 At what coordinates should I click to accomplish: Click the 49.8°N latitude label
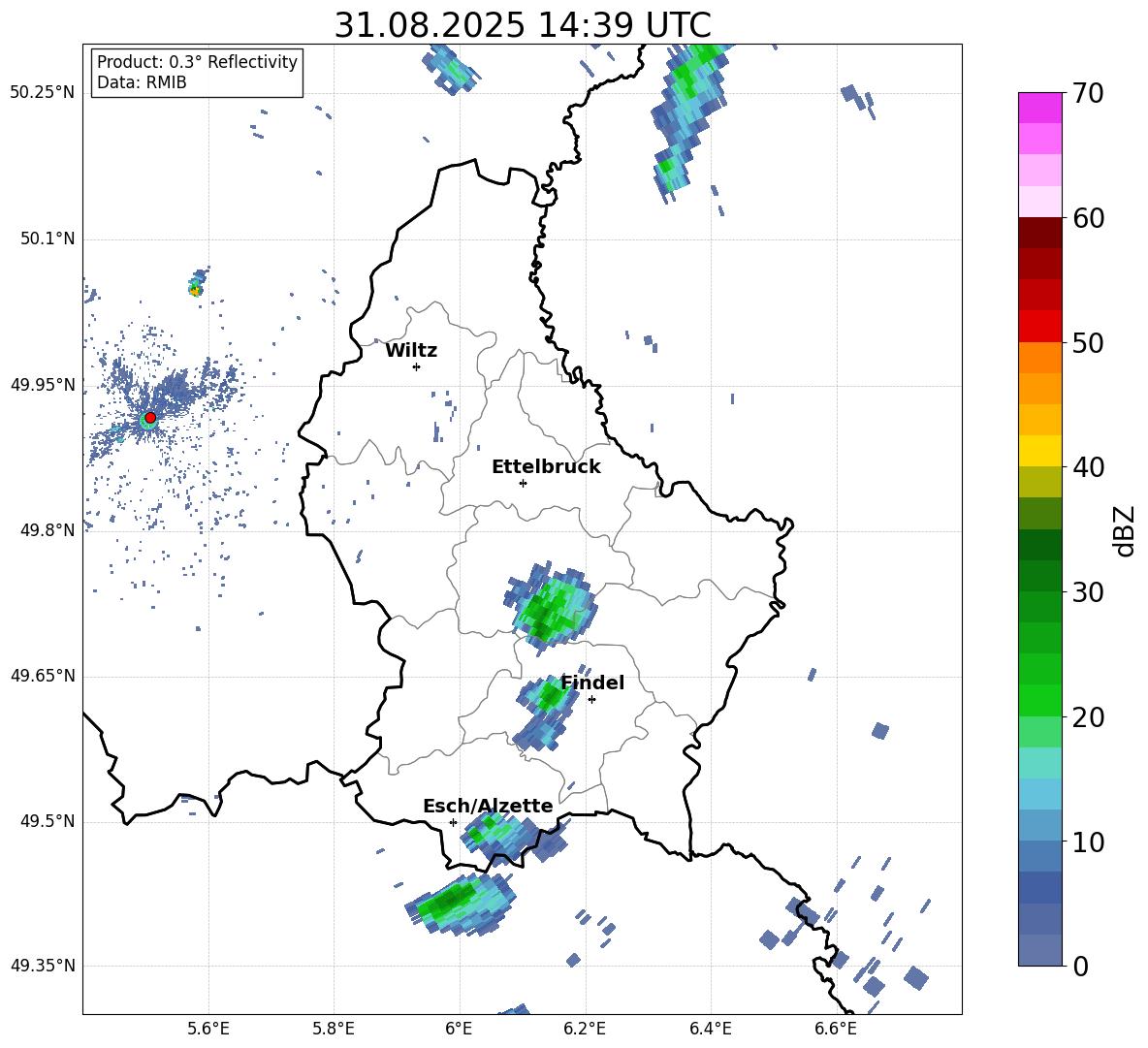pos(47,530)
